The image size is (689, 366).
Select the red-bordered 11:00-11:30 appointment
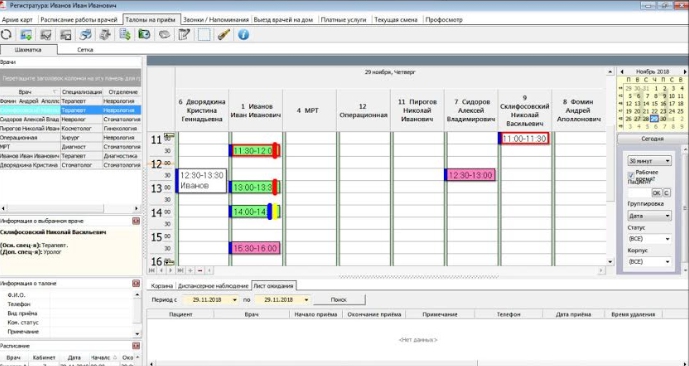(524, 138)
